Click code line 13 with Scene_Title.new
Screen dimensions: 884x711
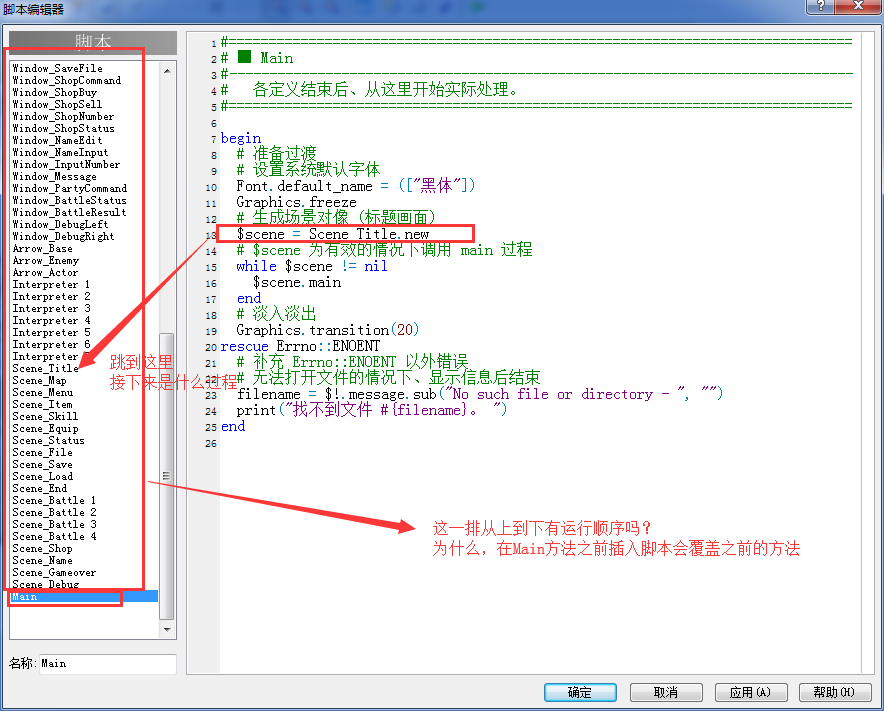point(333,234)
